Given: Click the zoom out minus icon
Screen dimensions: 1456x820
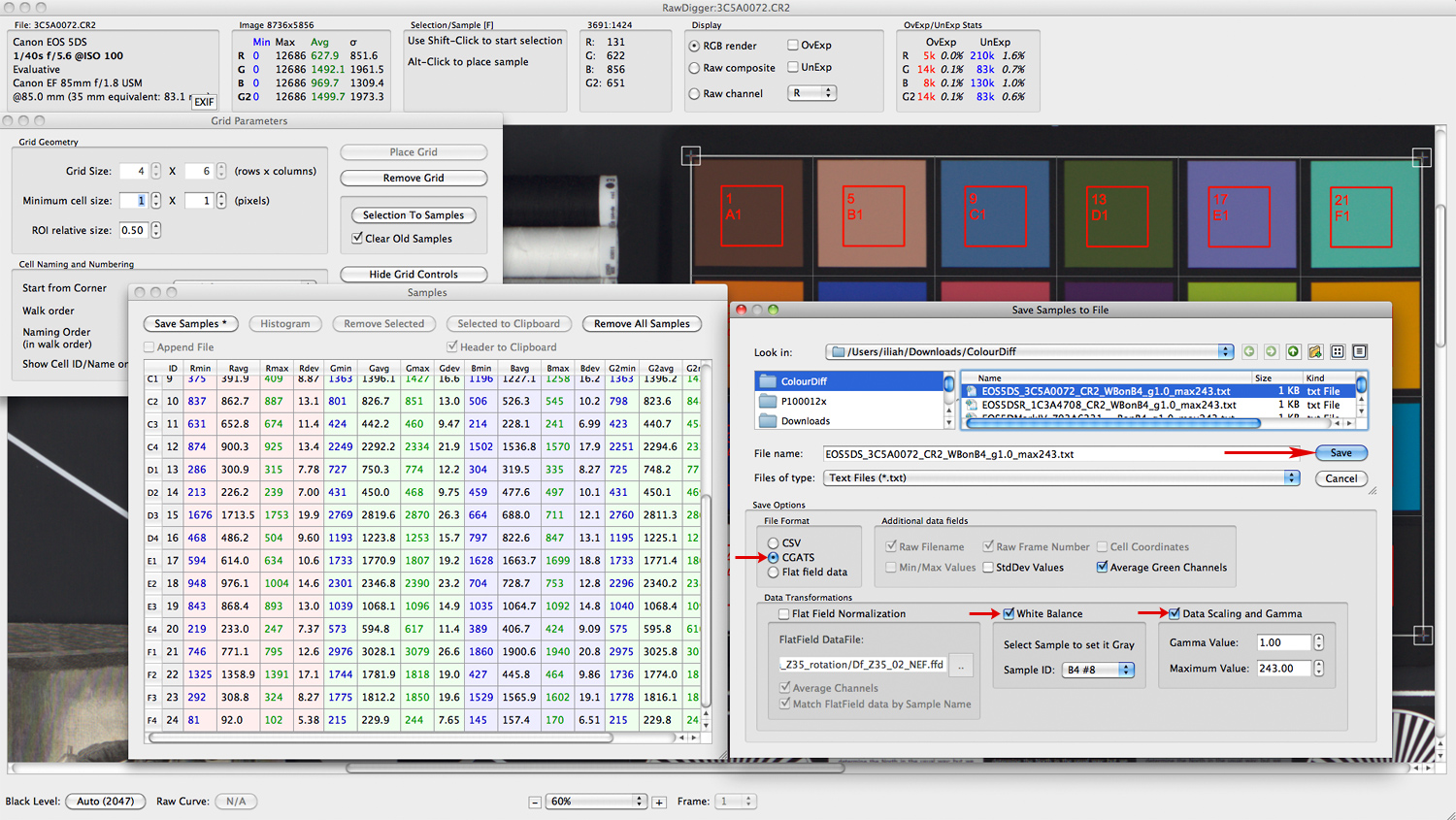Looking at the screenshot, I should tap(535, 802).
